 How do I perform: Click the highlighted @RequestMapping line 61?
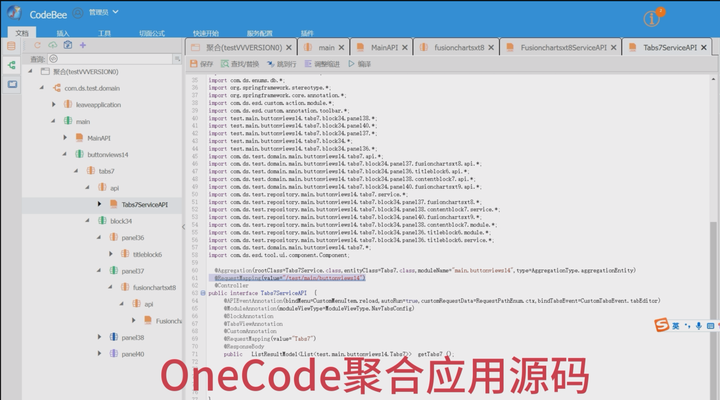287,278
